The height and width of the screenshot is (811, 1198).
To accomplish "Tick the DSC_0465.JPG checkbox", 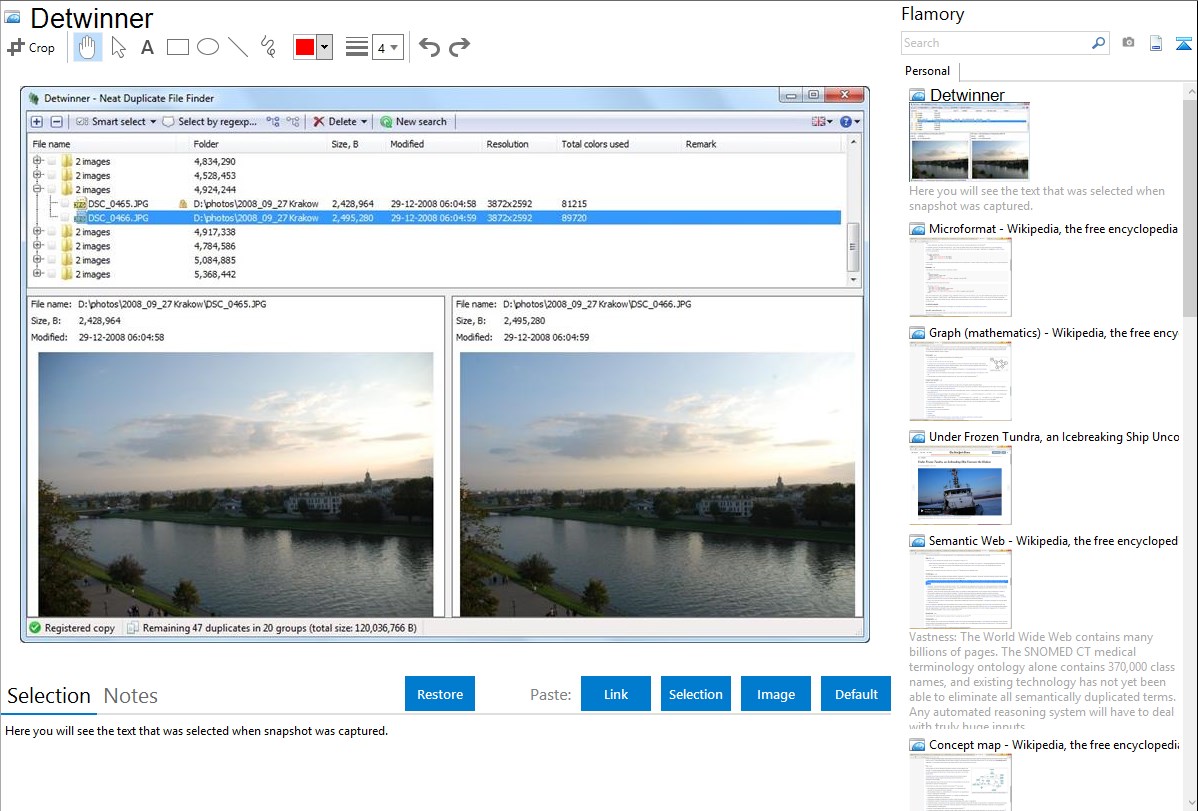I will (x=65, y=203).
